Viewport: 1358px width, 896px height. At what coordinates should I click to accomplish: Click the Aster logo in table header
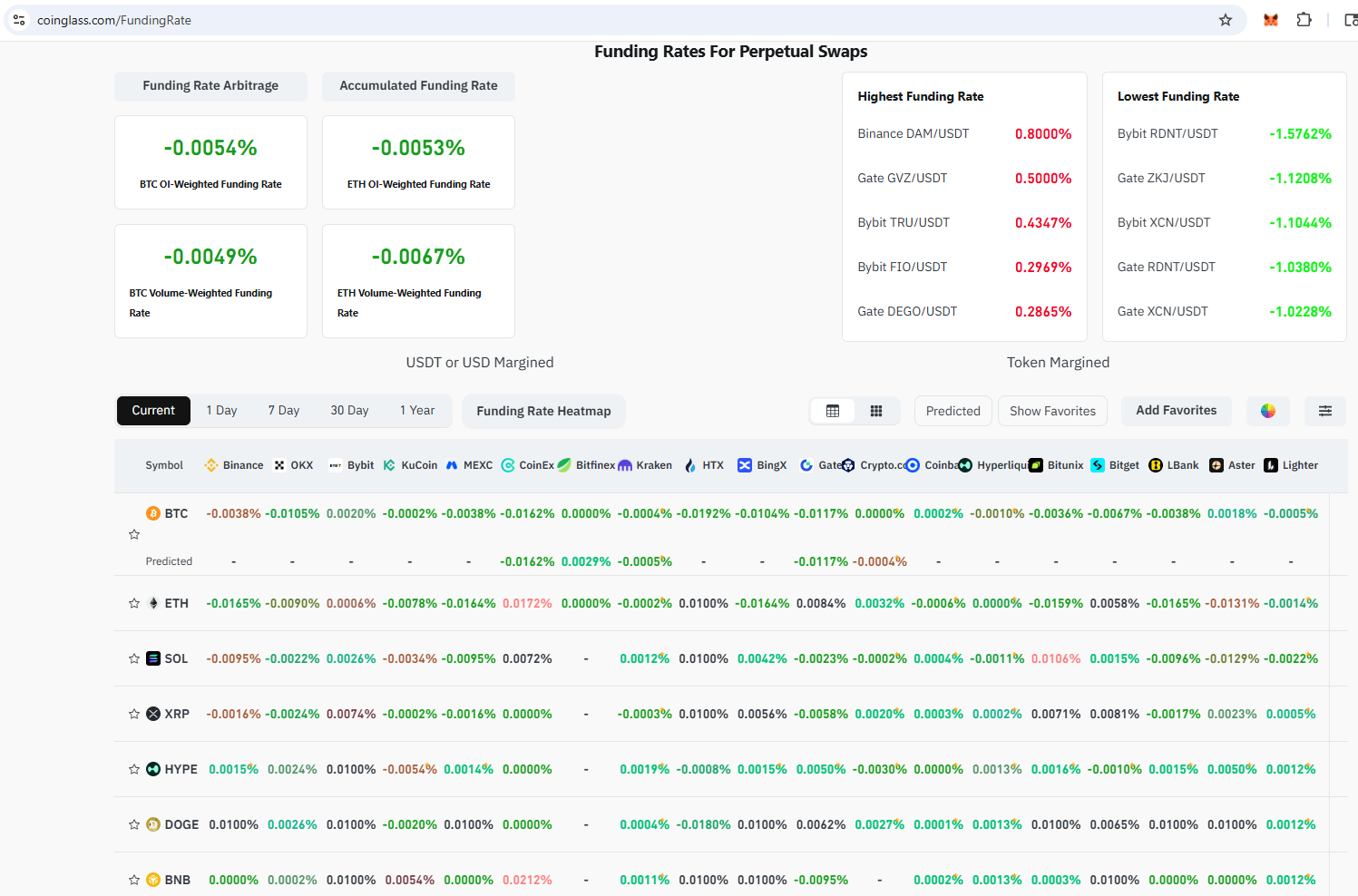point(1216,465)
